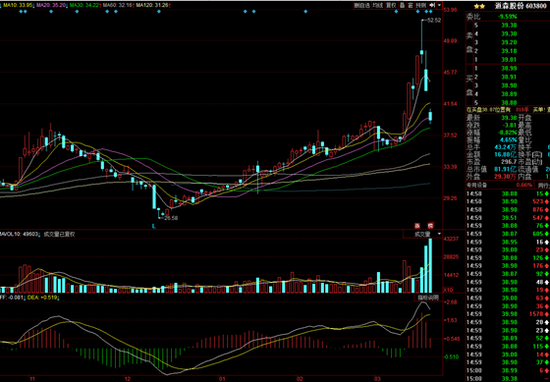Click the yellow star rating icons

pos(479,6)
